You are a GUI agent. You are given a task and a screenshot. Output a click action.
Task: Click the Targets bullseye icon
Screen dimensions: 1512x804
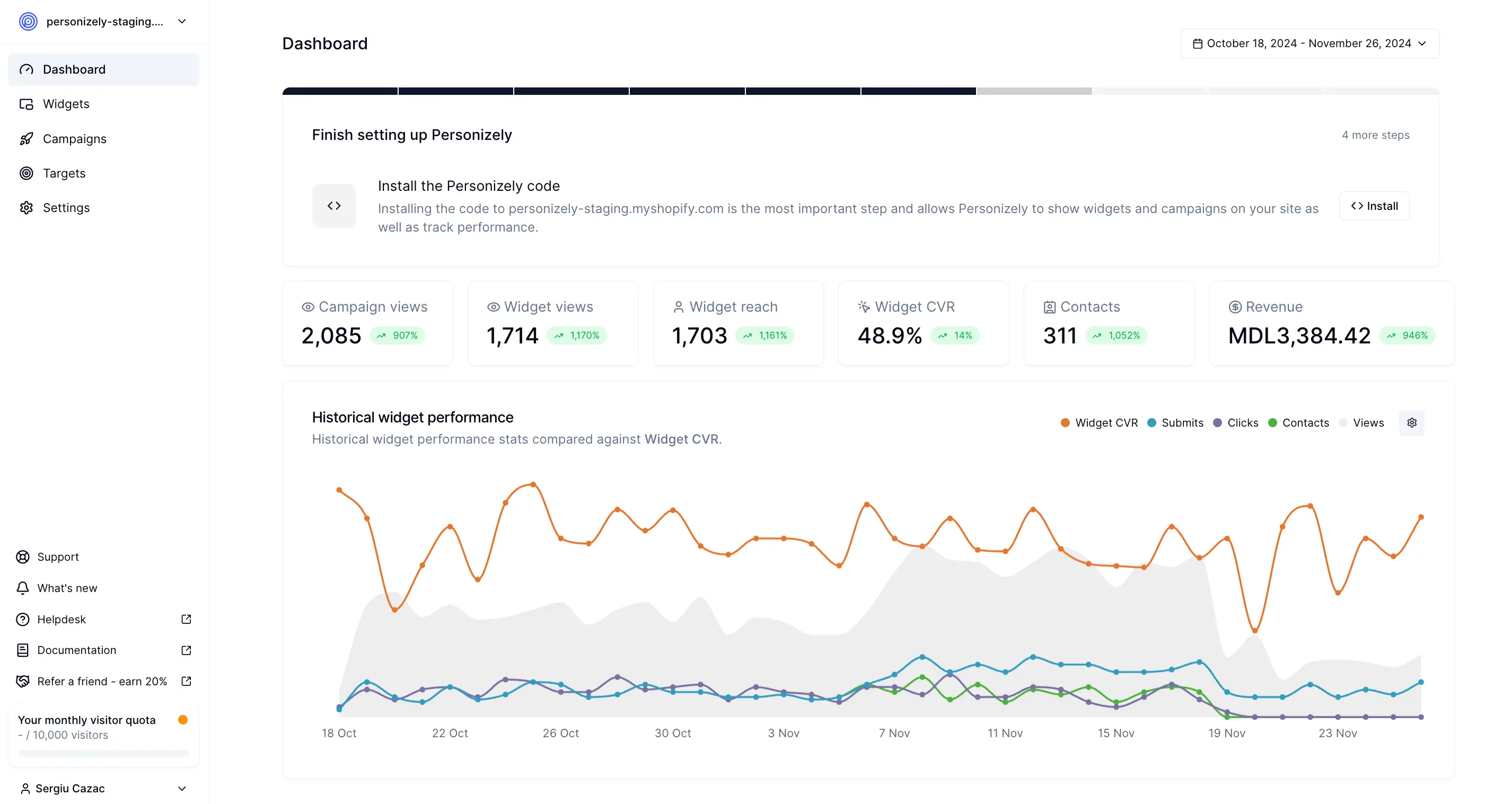27,173
